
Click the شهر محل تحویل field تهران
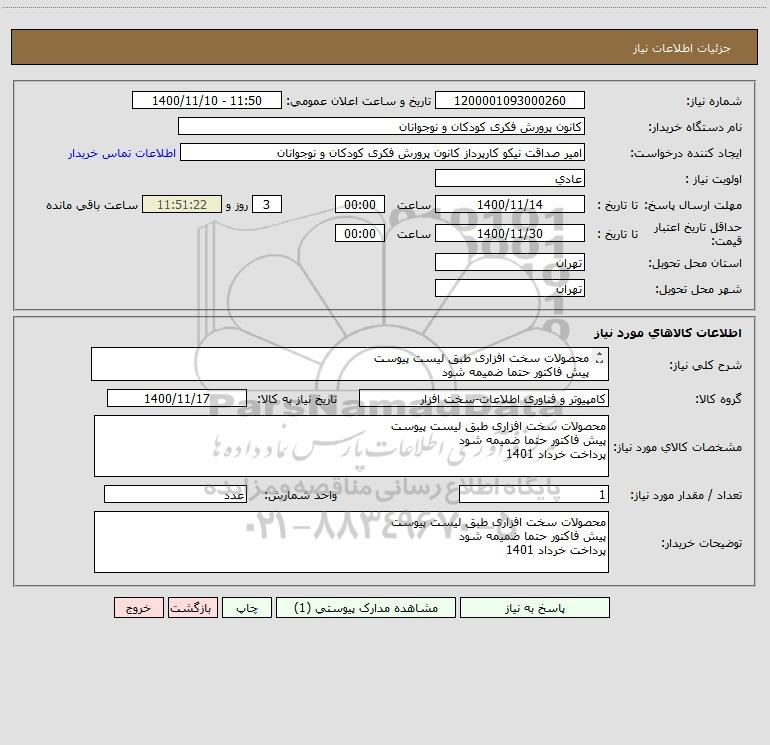pyautogui.click(x=510, y=288)
